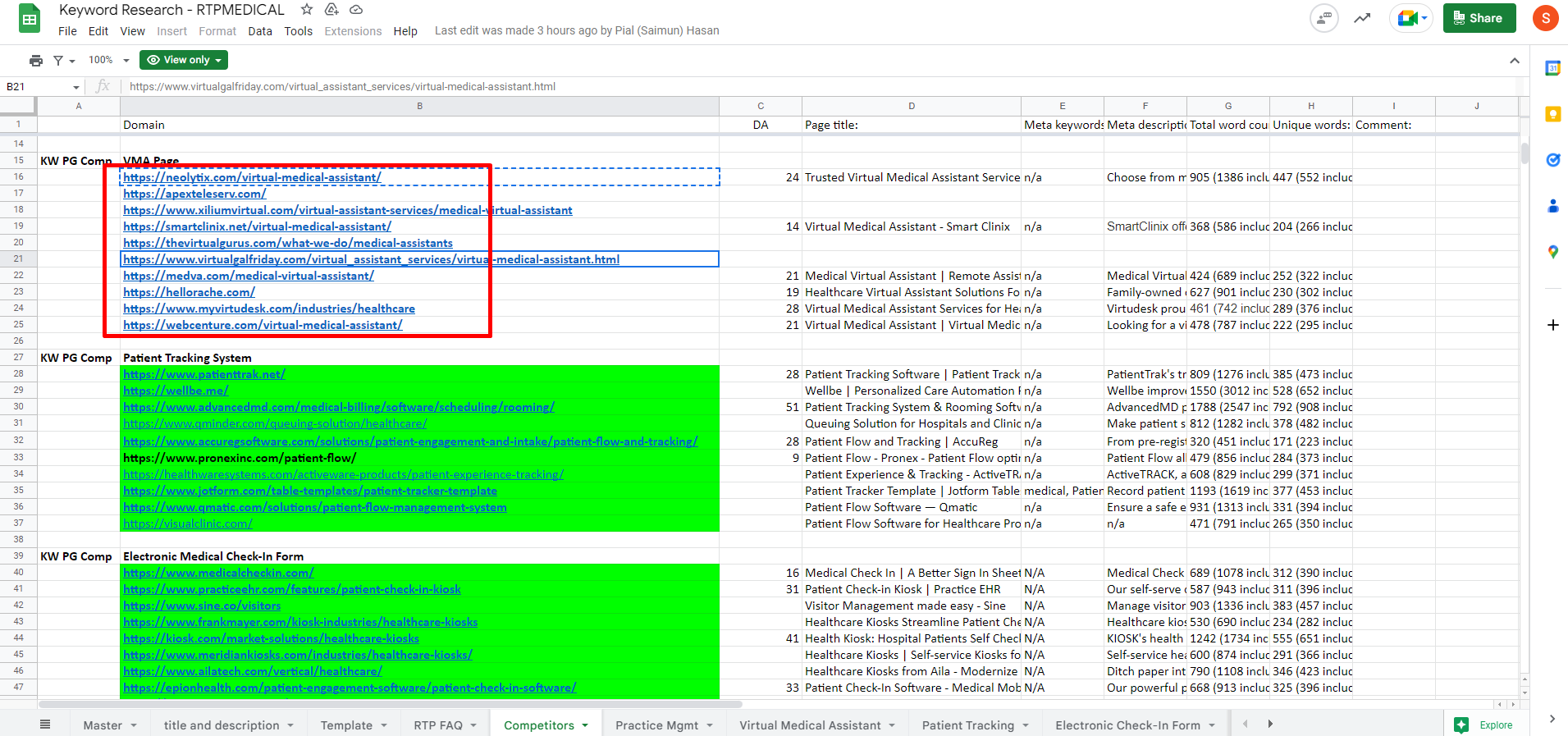Screen dimensions: 1568x736
Task: Switch to Electronic Check-In Form sheet
Action: click(1127, 725)
